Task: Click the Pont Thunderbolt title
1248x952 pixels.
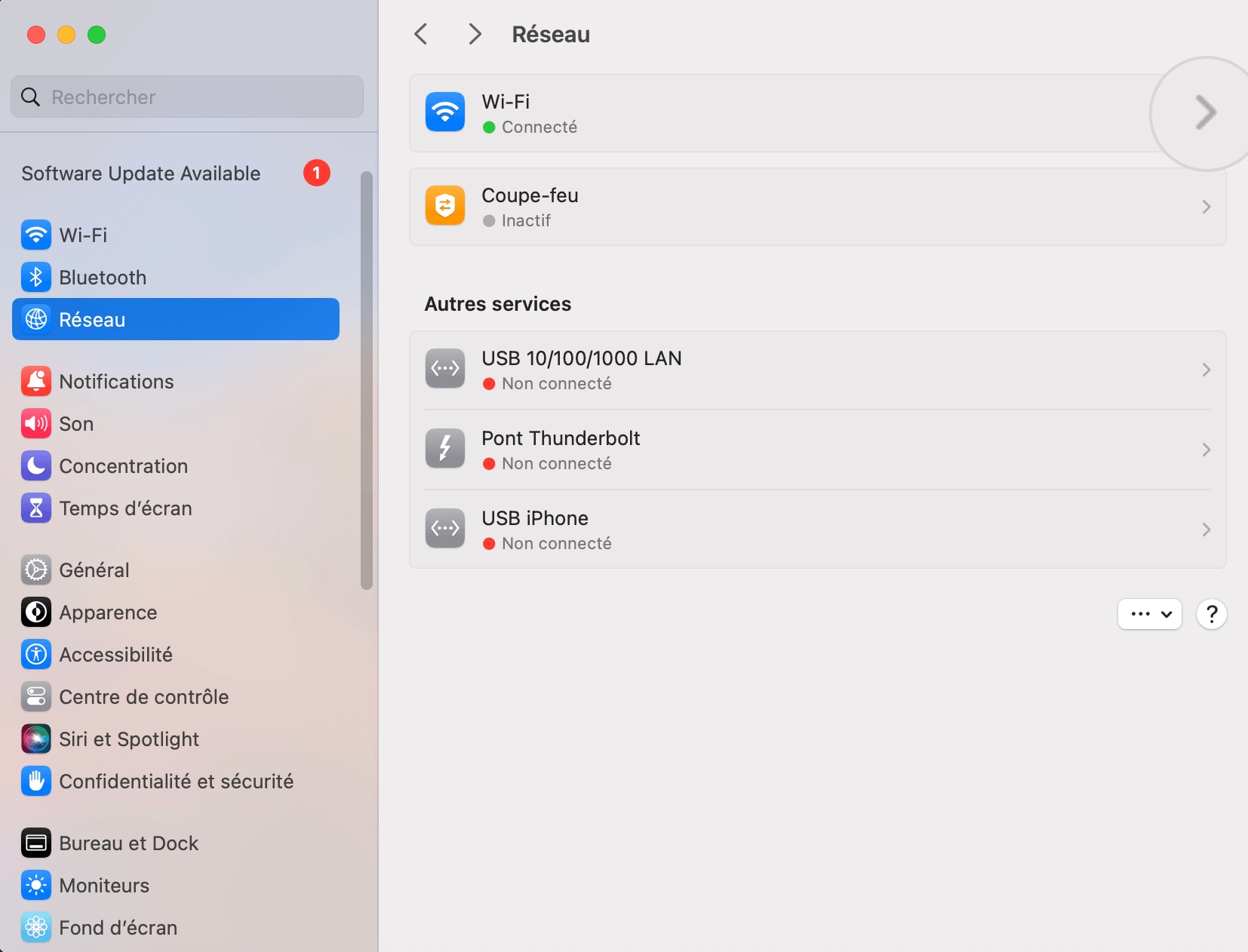Action: coord(561,438)
